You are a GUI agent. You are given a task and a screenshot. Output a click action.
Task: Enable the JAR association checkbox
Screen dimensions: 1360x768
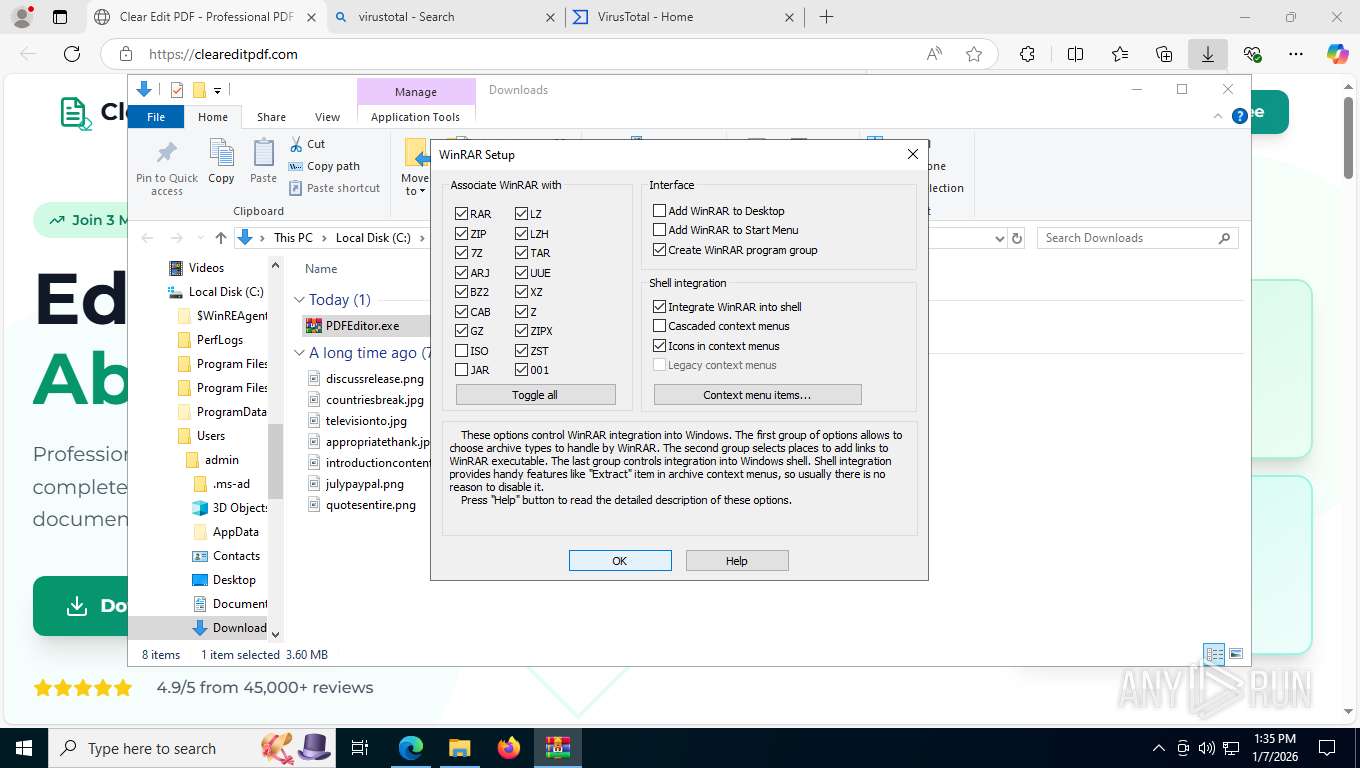coord(461,370)
